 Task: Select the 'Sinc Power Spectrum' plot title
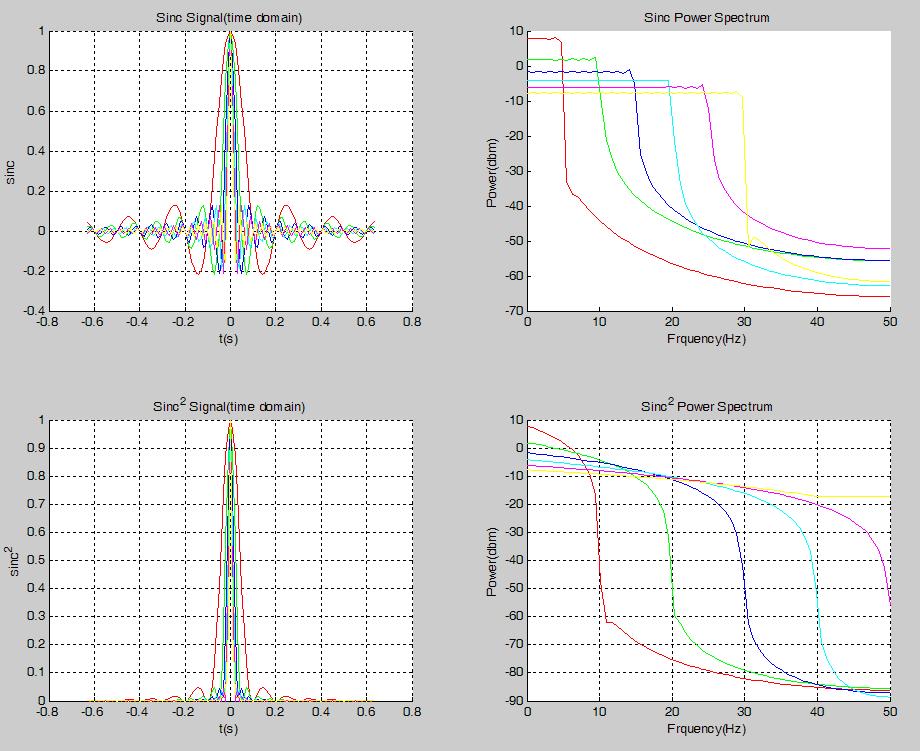(x=708, y=18)
